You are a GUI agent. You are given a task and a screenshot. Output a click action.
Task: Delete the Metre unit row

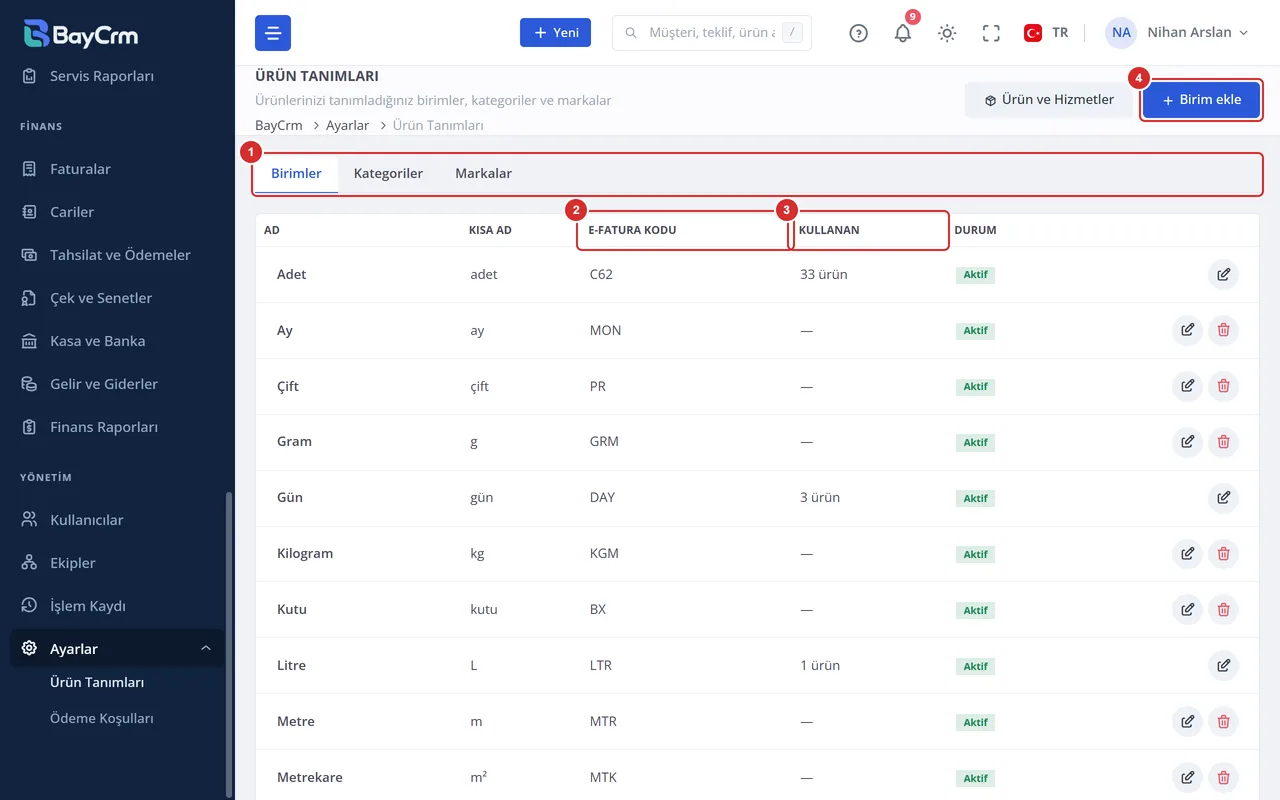pyautogui.click(x=1223, y=722)
